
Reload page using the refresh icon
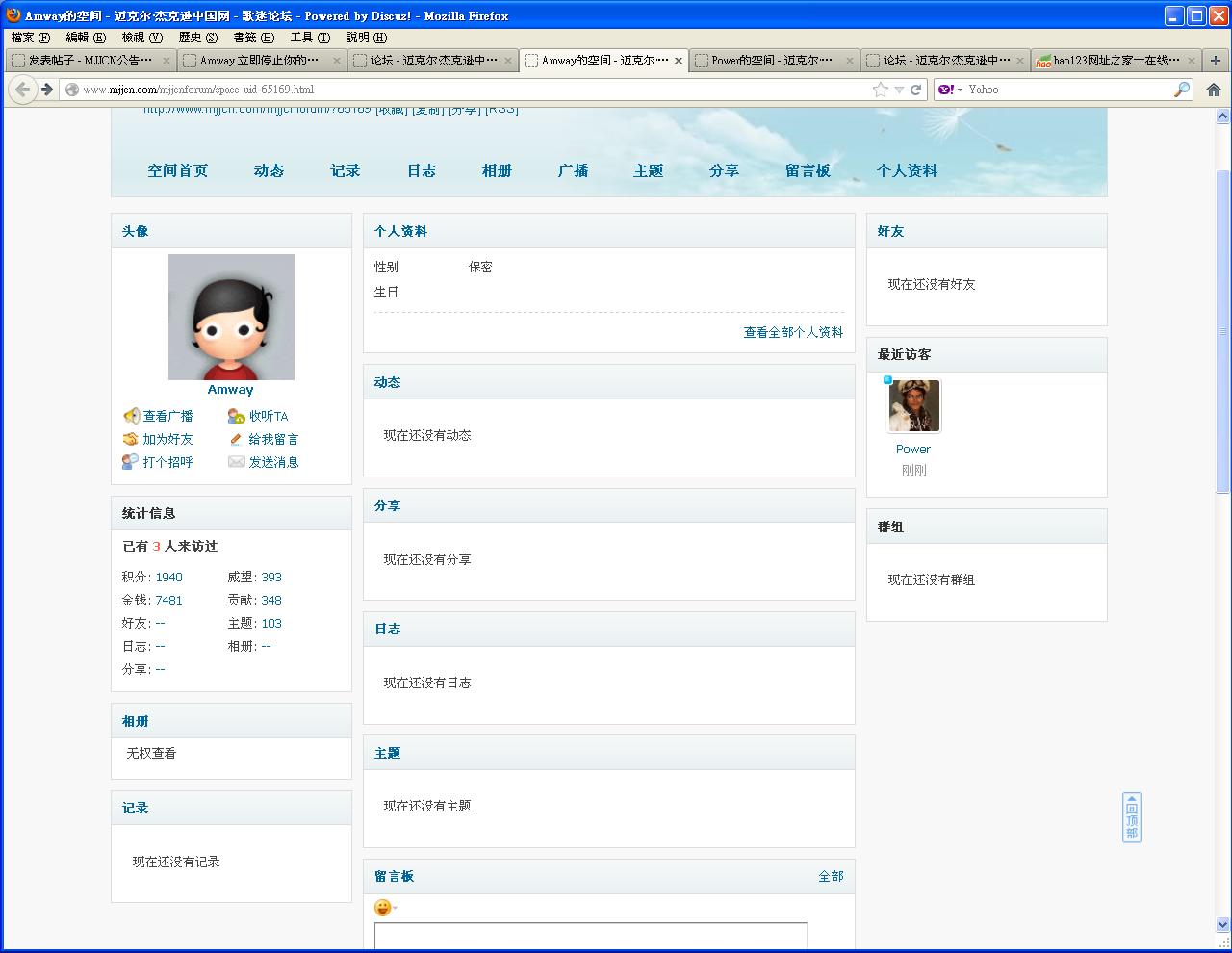tap(916, 90)
